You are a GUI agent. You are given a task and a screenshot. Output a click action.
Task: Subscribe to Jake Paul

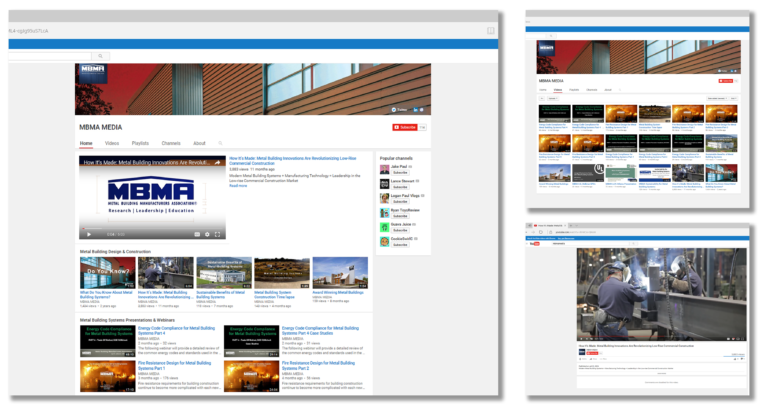[400, 172]
